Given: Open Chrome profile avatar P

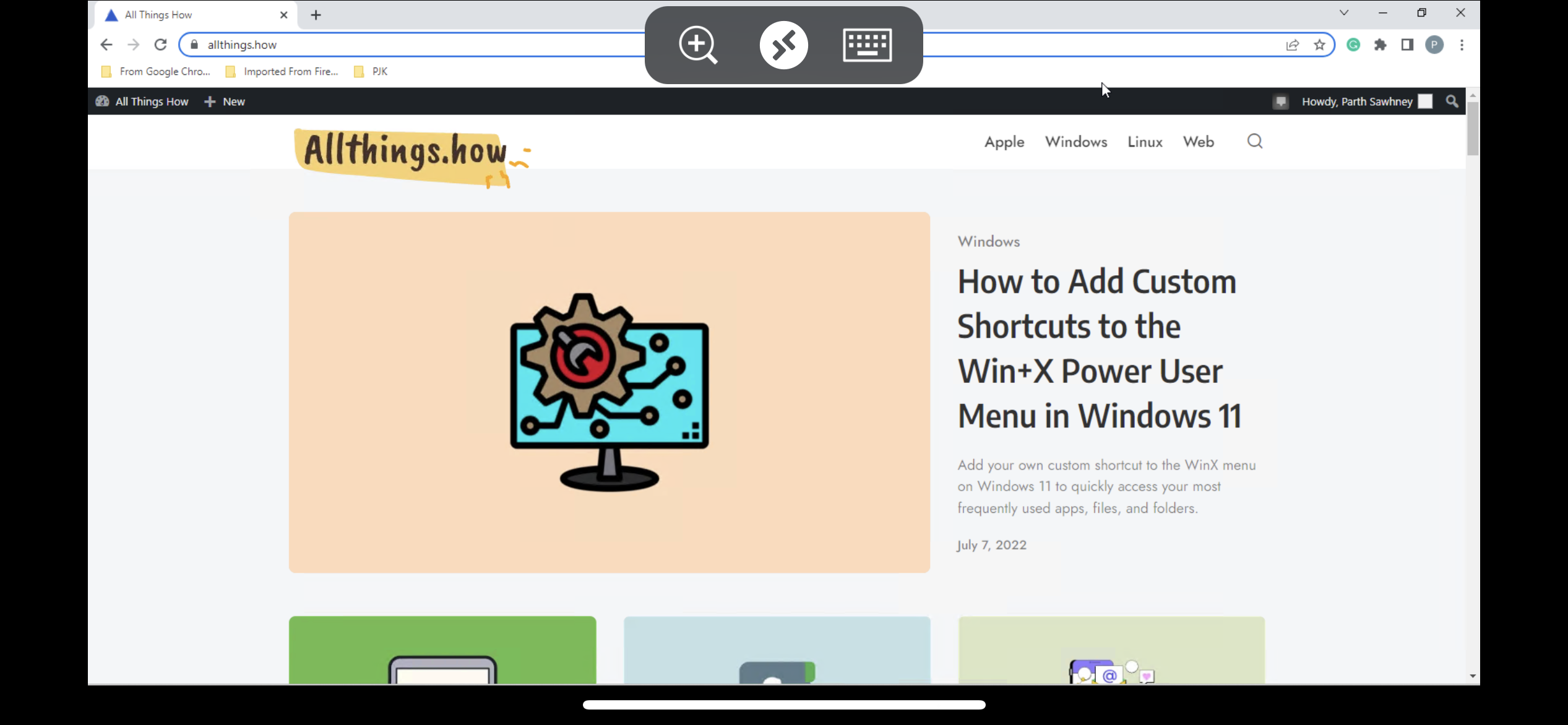Looking at the screenshot, I should 1434,45.
